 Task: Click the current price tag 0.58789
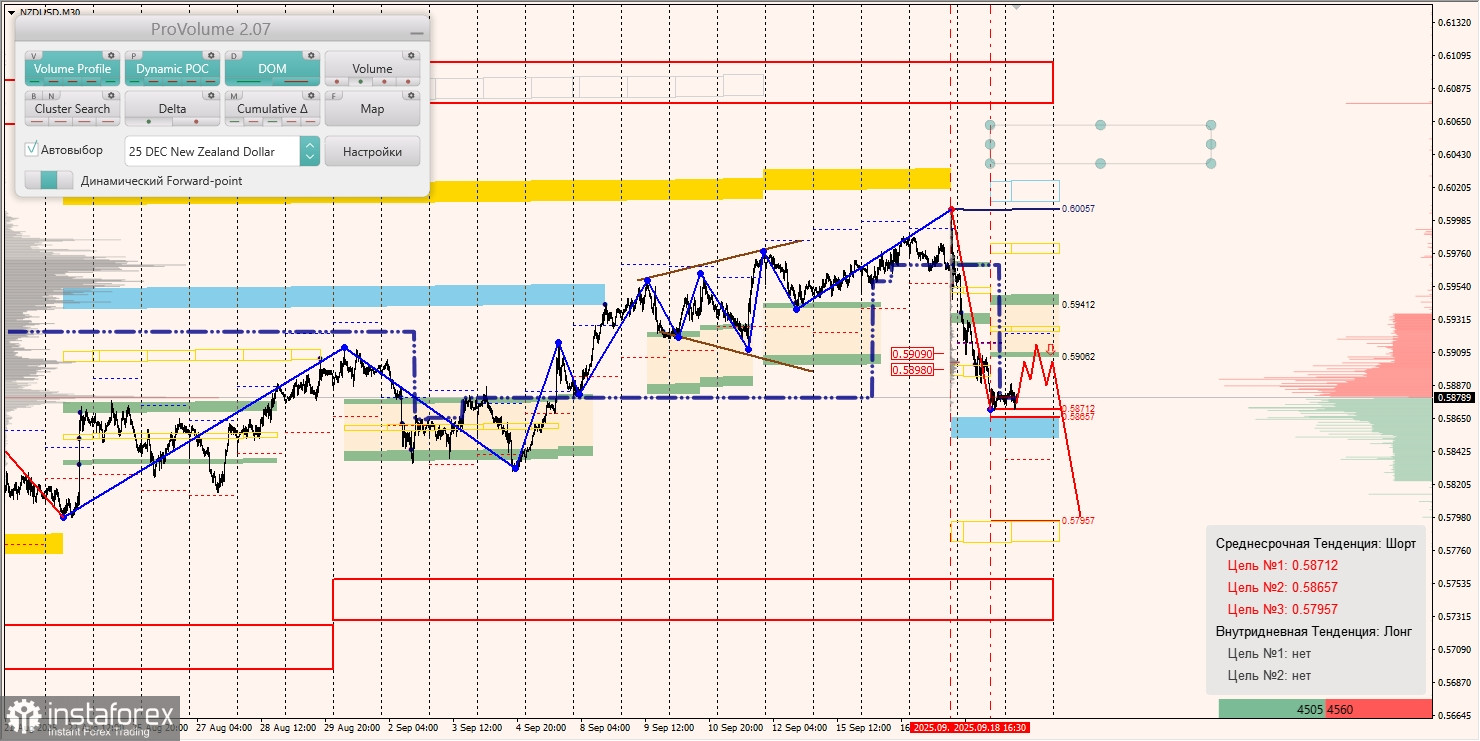(1454, 397)
